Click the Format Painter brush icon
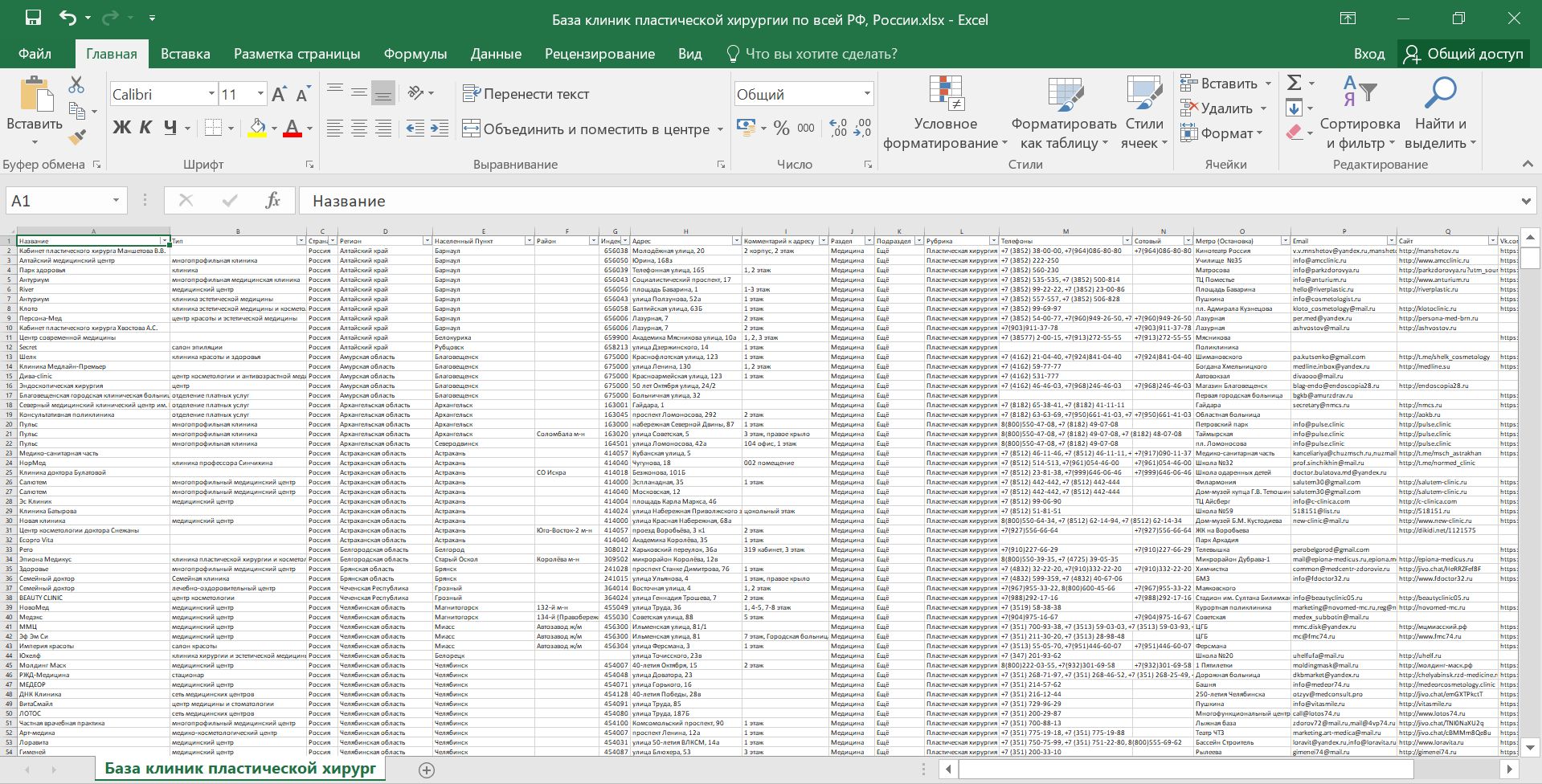 [77, 137]
